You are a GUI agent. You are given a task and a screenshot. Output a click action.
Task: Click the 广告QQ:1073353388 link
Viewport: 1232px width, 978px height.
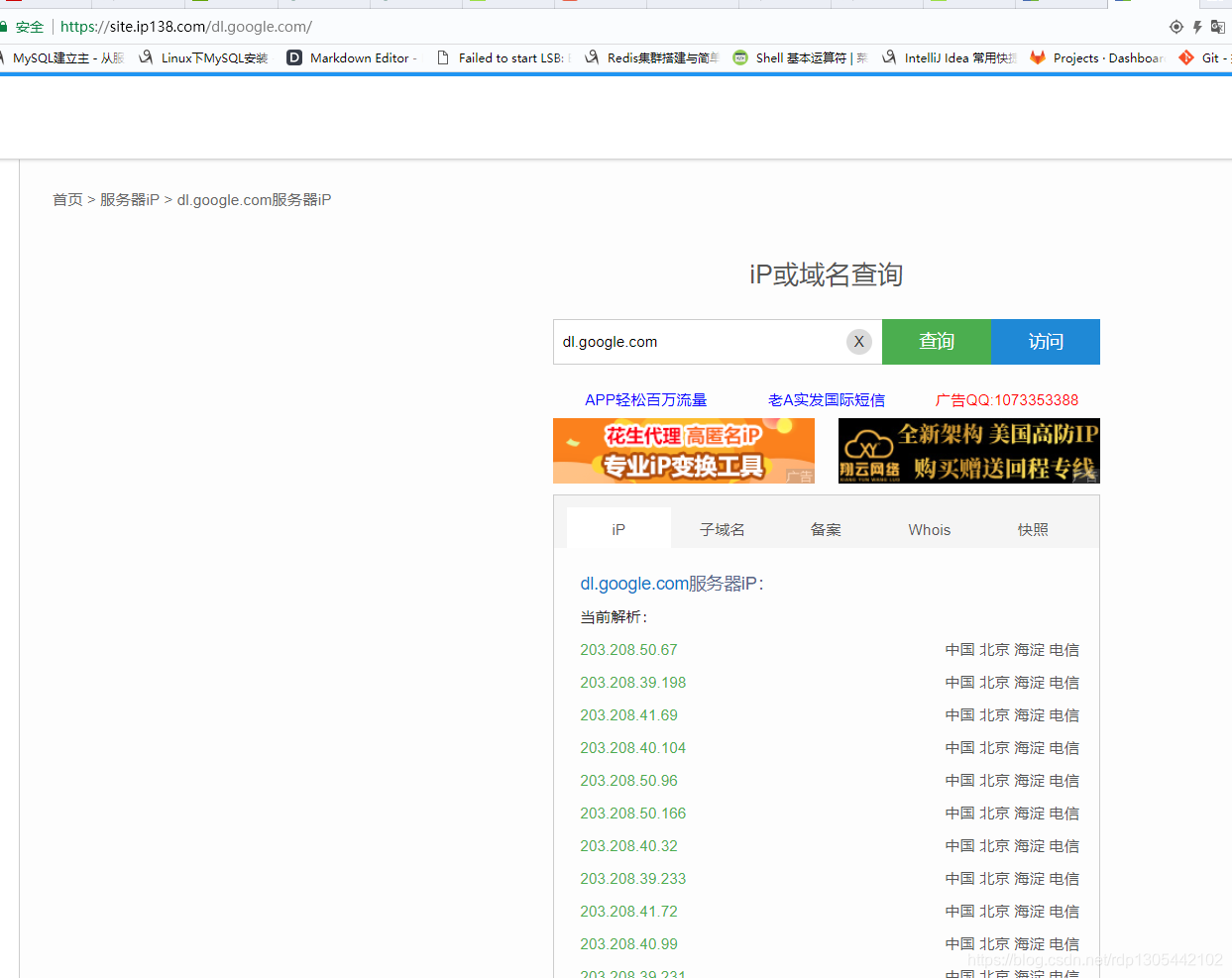1007,400
